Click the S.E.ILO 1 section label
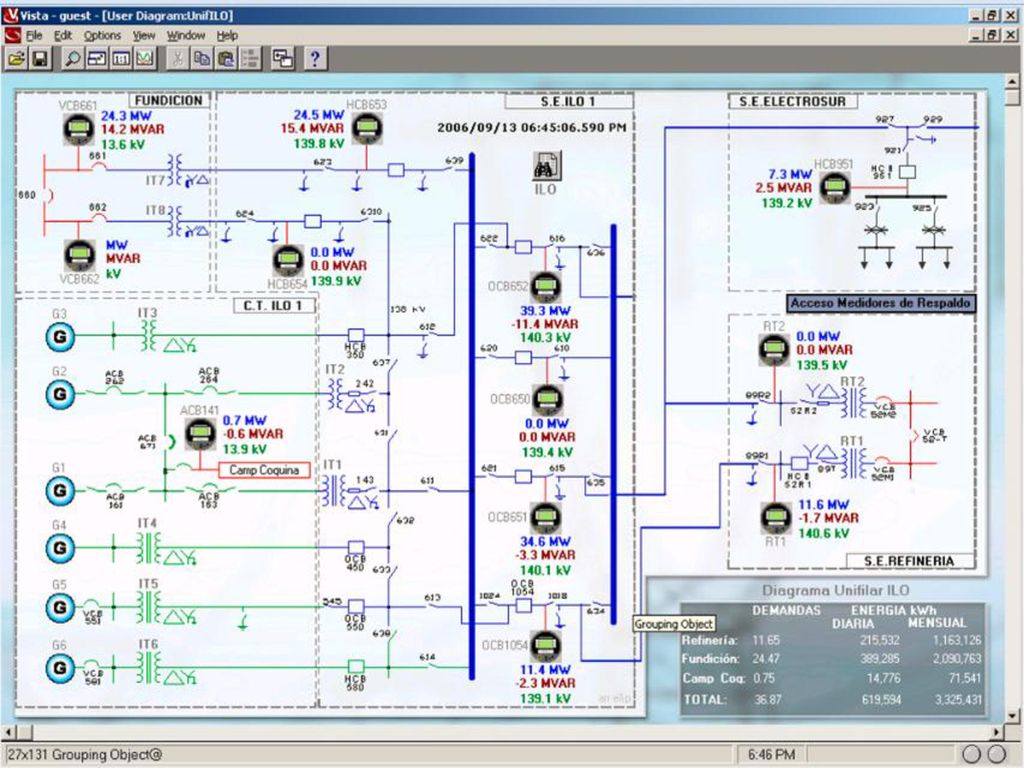This screenshot has height=768, width=1024. [568, 101]
